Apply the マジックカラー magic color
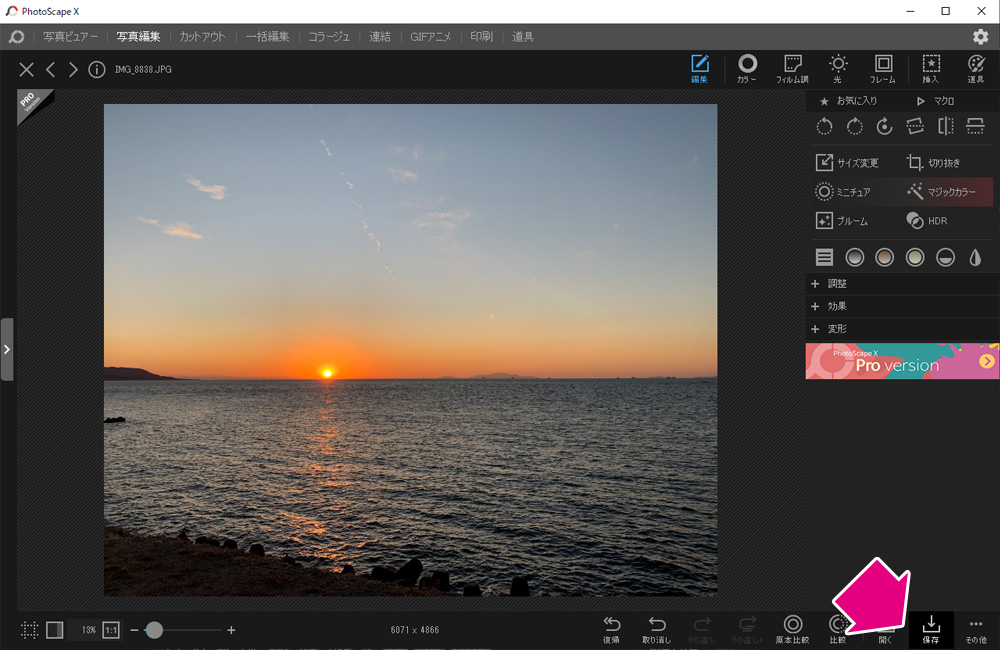Viewport: 1000px width, 650px height. (x=941, y=191)
